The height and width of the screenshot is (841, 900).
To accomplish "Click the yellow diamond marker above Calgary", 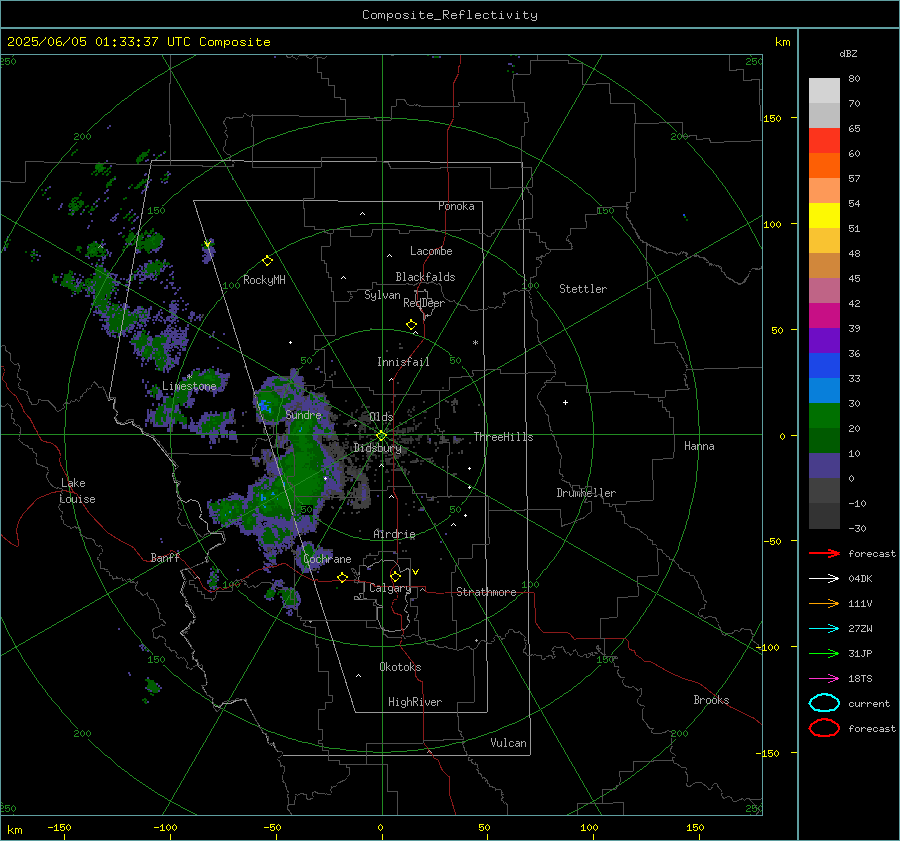I will (395, 576).
